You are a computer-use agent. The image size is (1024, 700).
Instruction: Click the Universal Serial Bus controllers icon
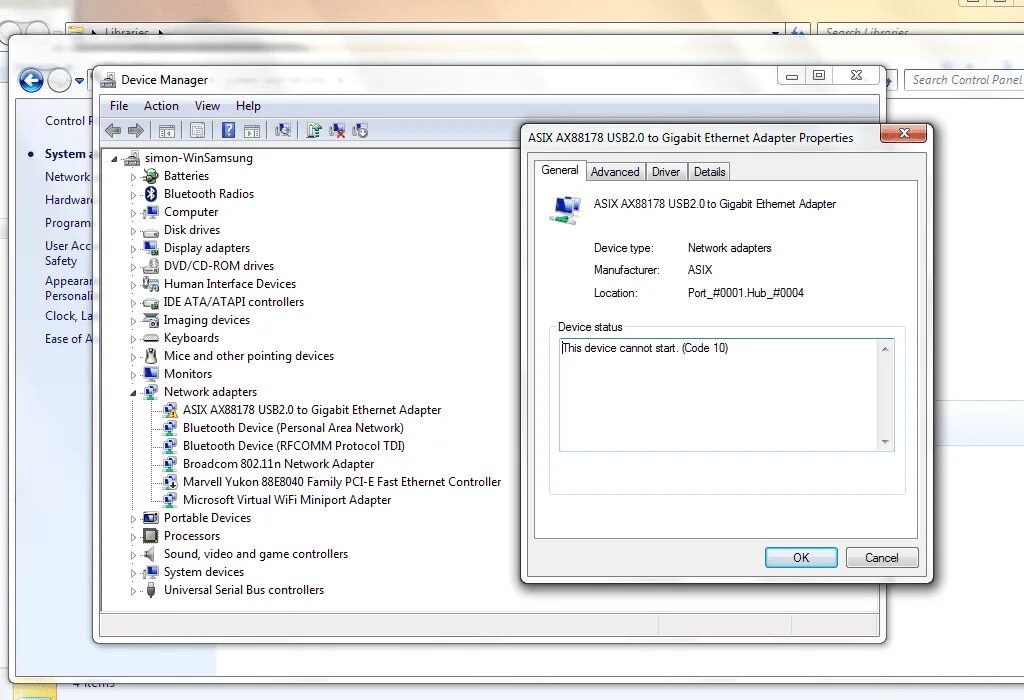[151, 590]
